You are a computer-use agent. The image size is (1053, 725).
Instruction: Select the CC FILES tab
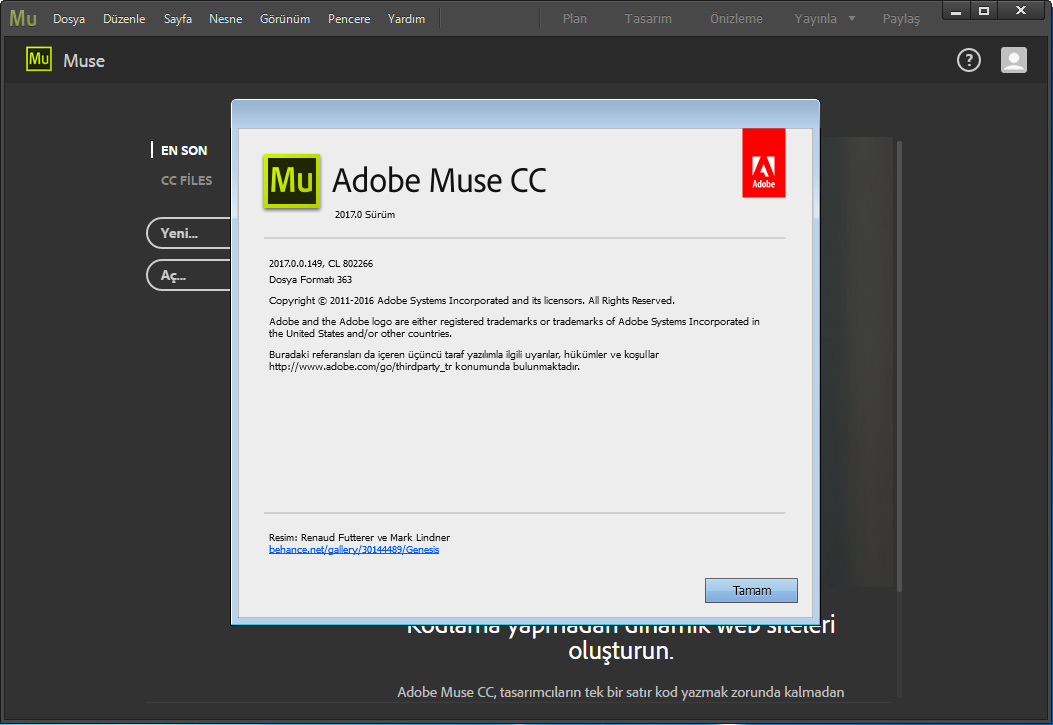[x=187, y=181]
